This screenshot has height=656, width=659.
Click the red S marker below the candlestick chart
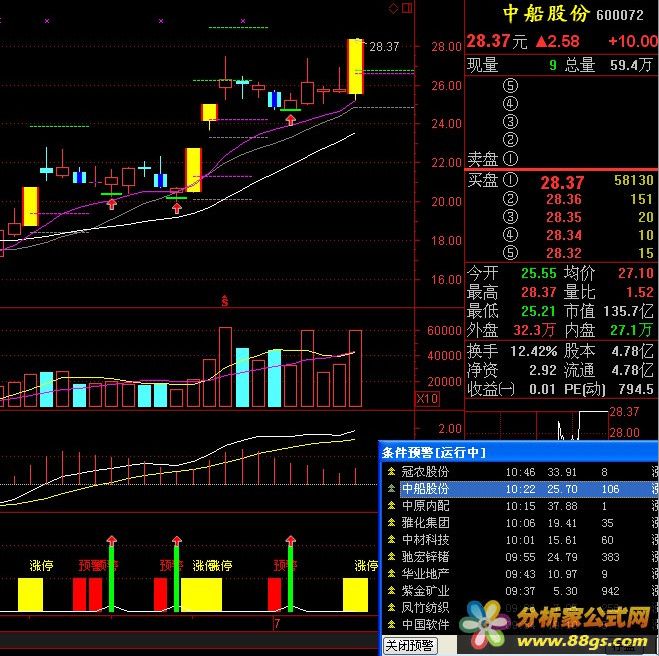click(225, 300)
